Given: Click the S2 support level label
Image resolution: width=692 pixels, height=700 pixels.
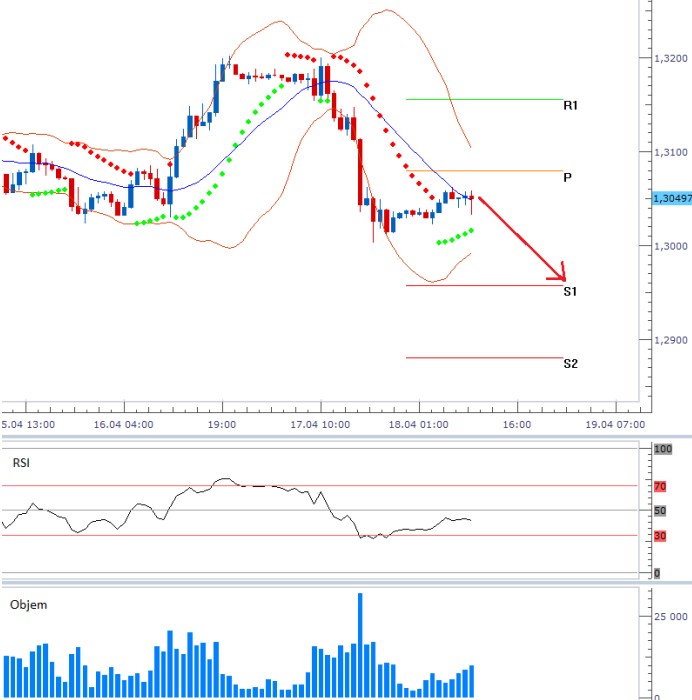Looking at the screenshot, I should point(570,363).
